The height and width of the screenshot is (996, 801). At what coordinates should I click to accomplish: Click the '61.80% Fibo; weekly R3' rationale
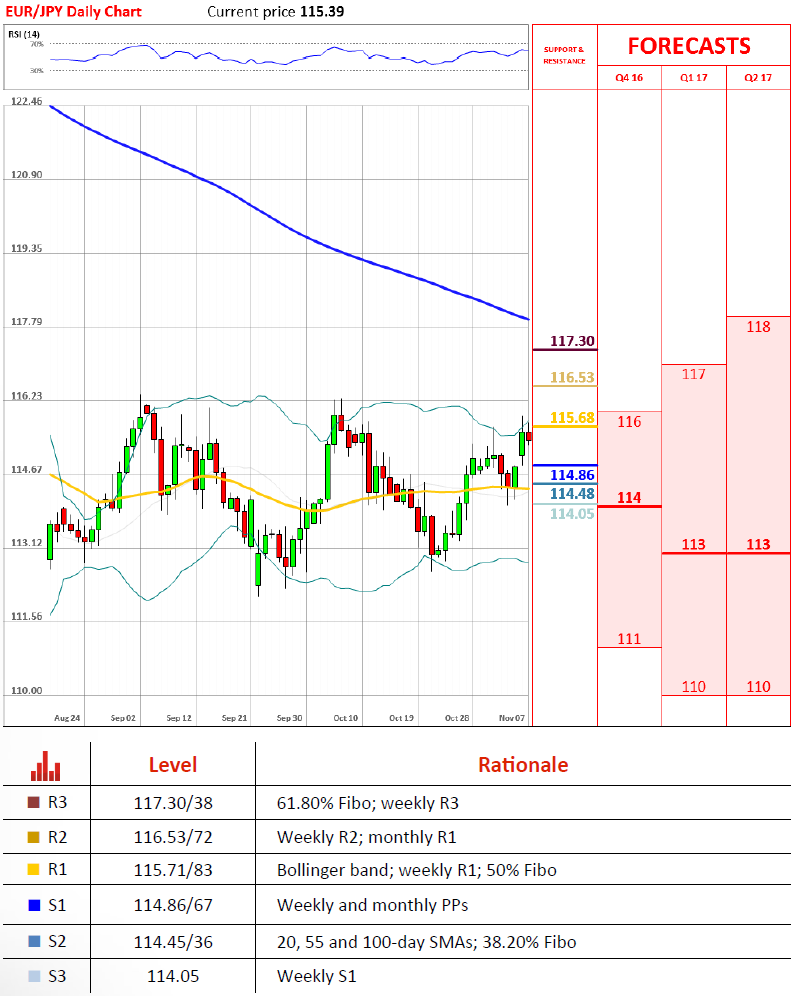pos(368,803)
